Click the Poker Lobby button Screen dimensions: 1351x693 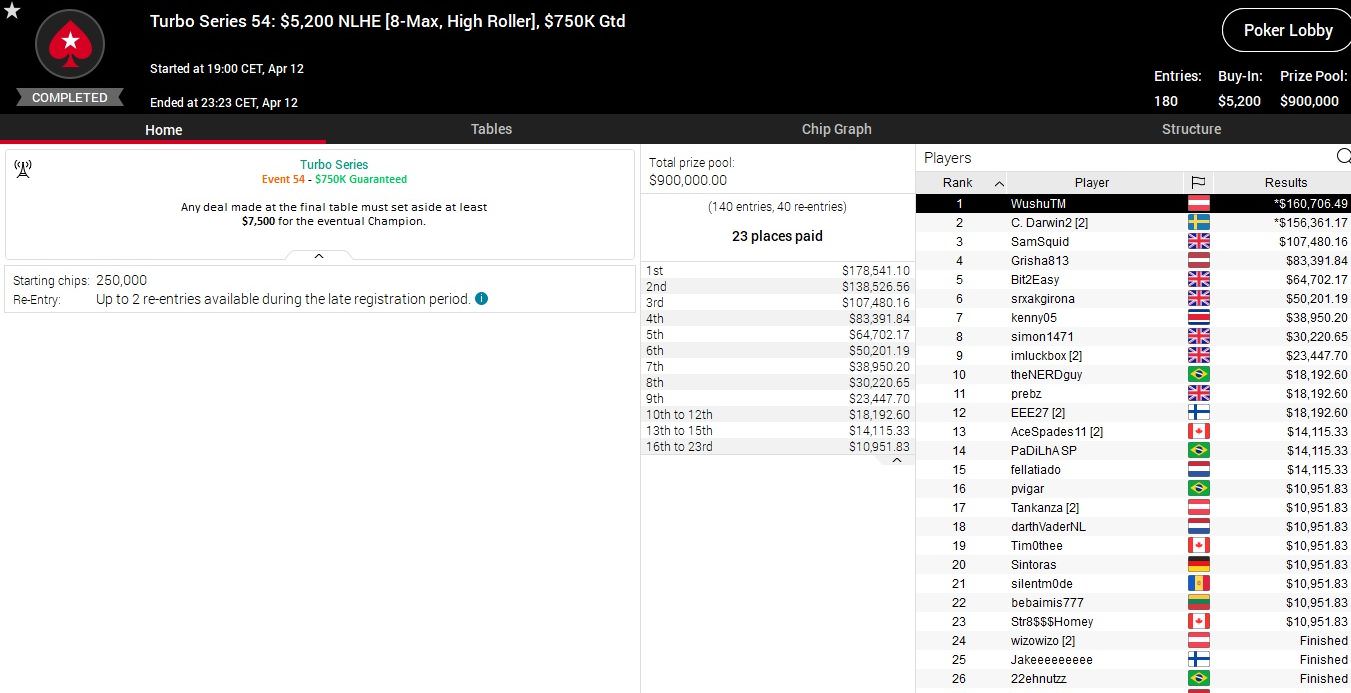[1287, 31]
